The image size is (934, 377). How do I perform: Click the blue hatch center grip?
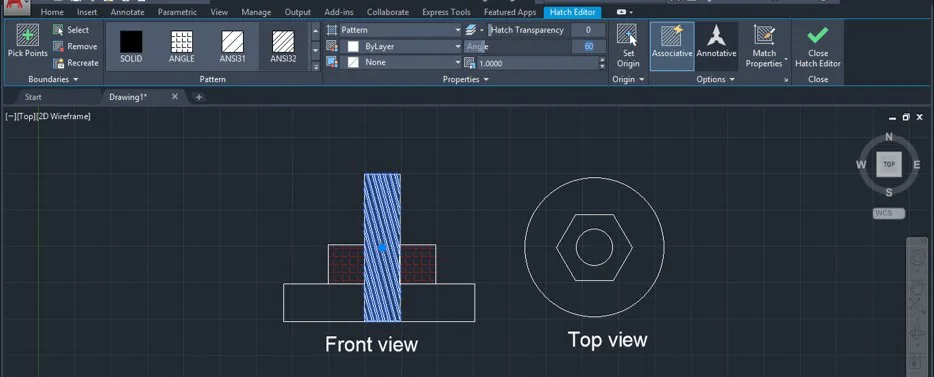point(382,247)
